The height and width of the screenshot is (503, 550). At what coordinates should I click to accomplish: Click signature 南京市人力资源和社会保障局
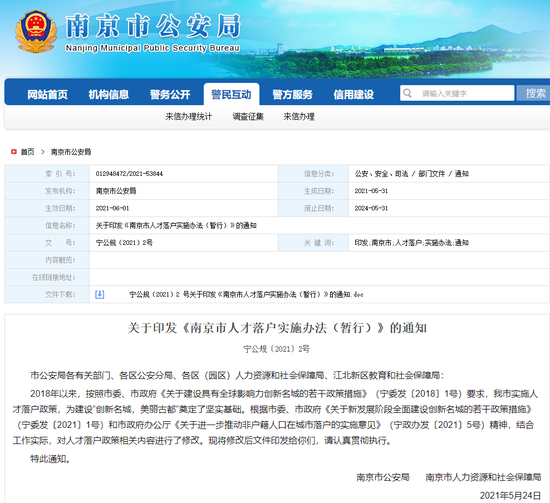click(x=483, y=477)
